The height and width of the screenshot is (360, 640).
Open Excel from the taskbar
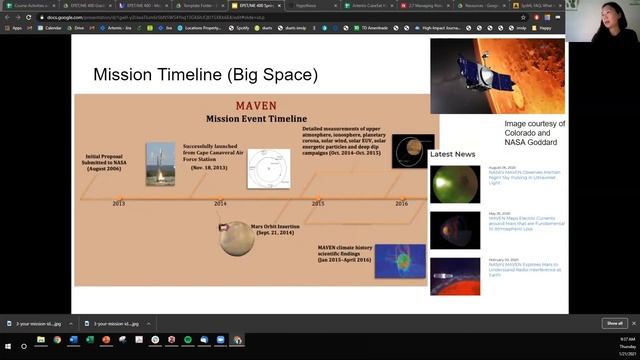(x=90, y=340)
